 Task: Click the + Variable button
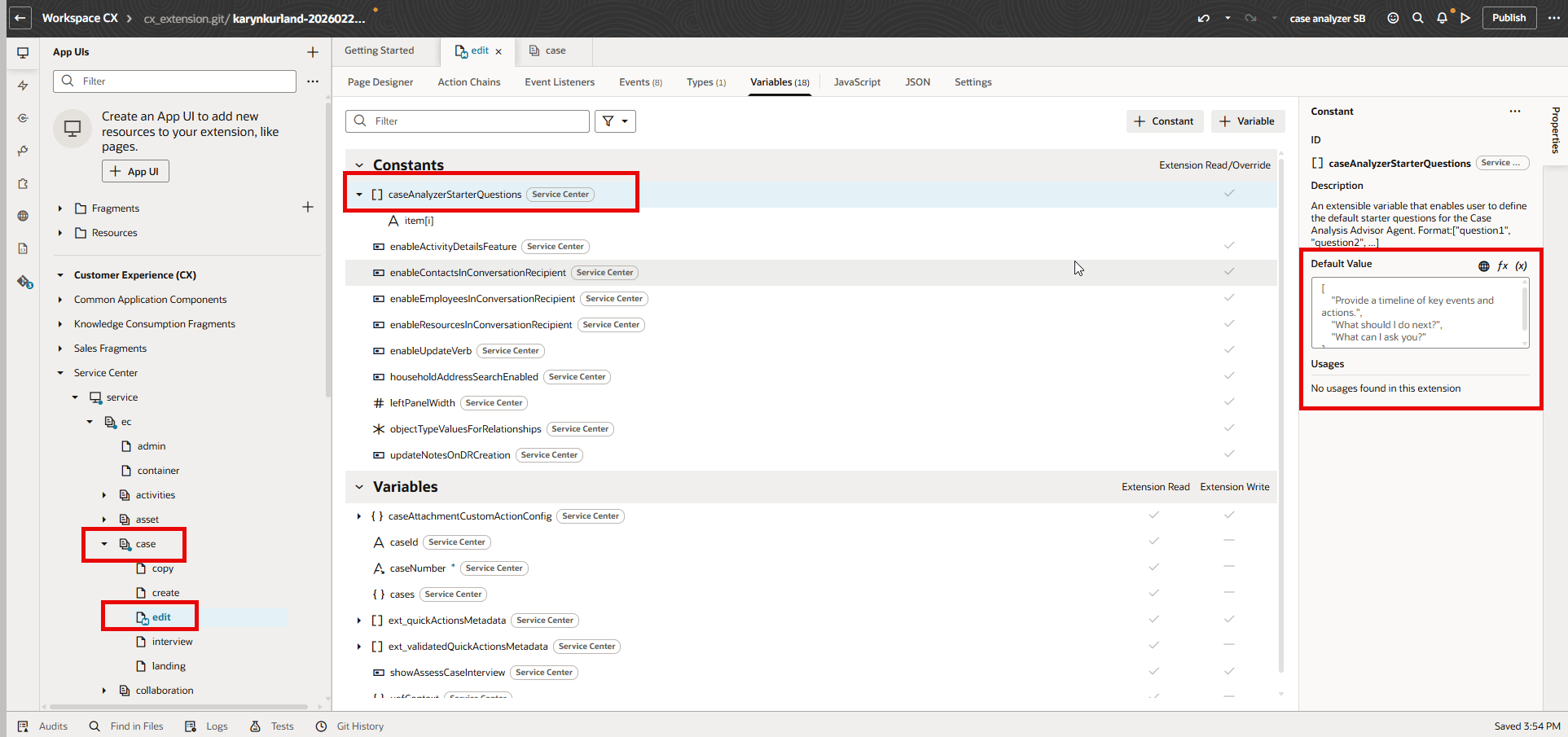pos(1247,121)
